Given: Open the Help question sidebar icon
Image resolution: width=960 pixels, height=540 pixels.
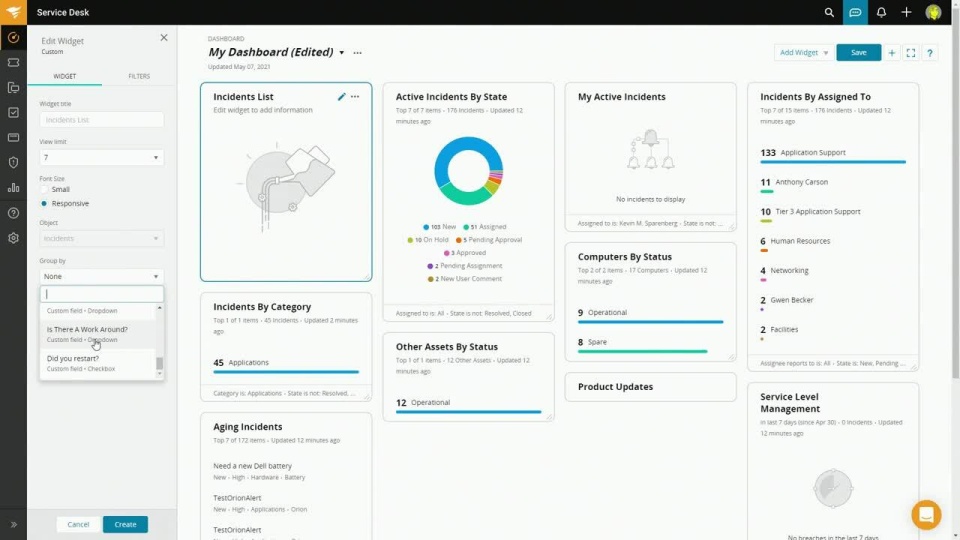Looking at the screenshot, I should [13, 213].
